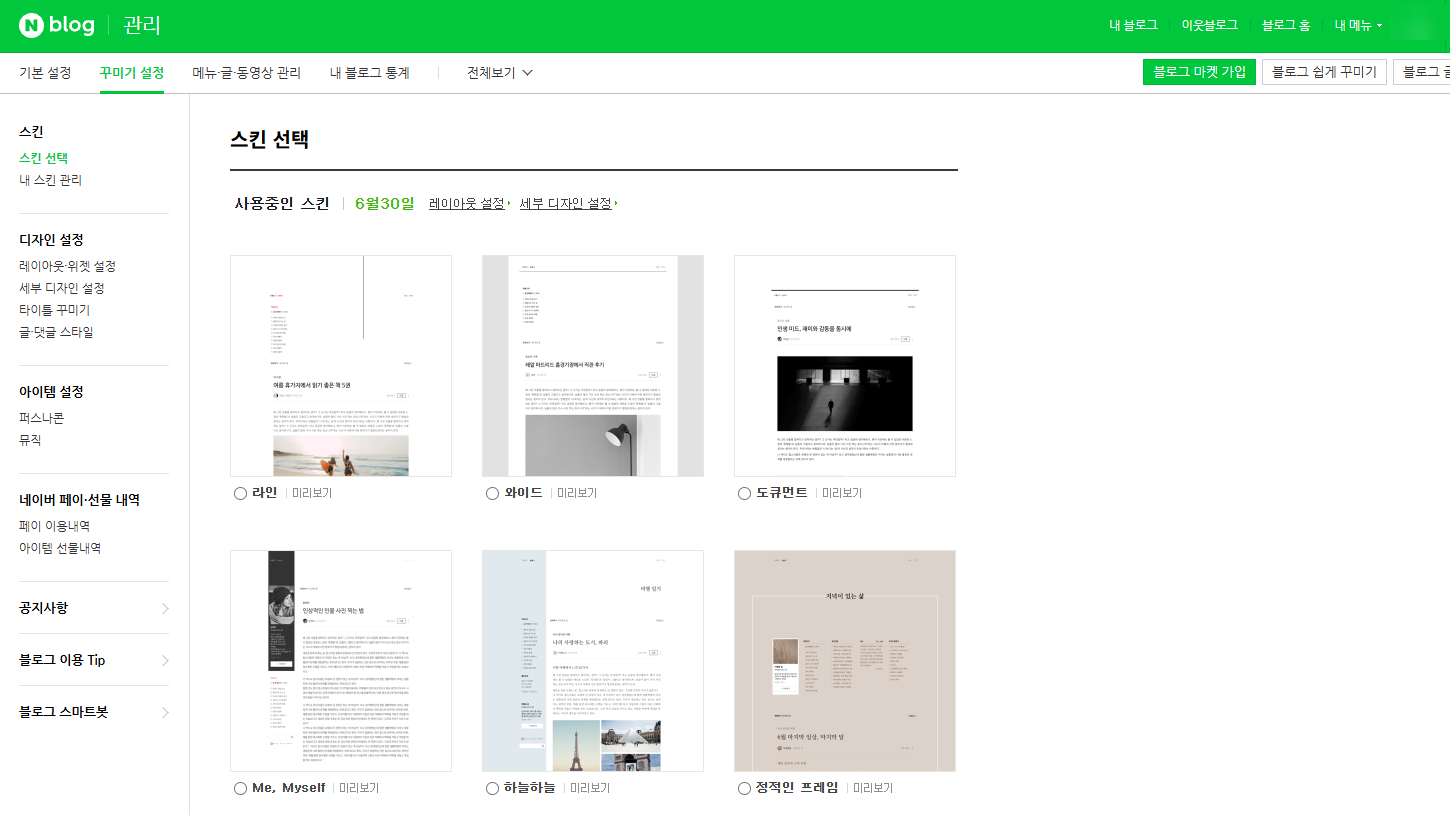Image resolution: width=1450 pixels, height=815 pixels.
Task: Switch to the 꾸미기 설정 tab
Action: click(x=132, y=73)
